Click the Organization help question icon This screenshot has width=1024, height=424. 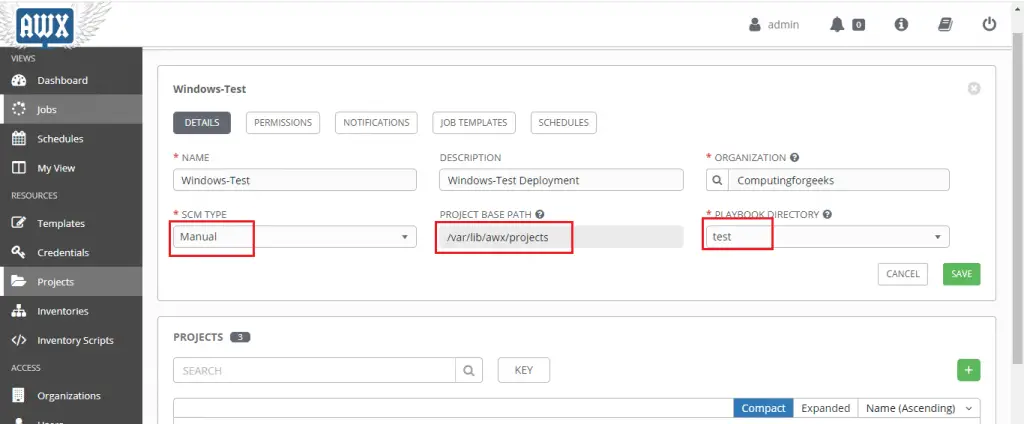794,157
